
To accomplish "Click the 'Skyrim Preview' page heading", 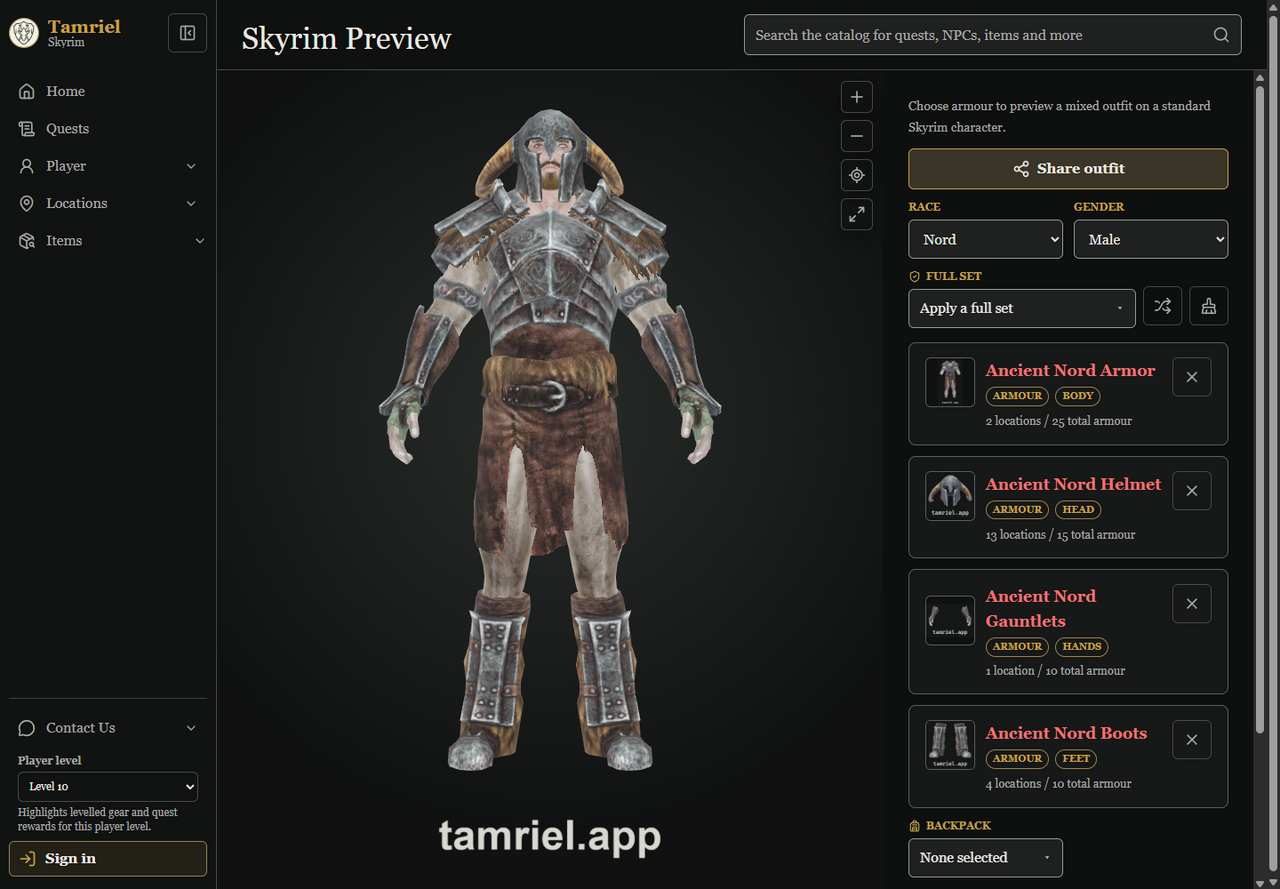I will [x=347, y=38].
